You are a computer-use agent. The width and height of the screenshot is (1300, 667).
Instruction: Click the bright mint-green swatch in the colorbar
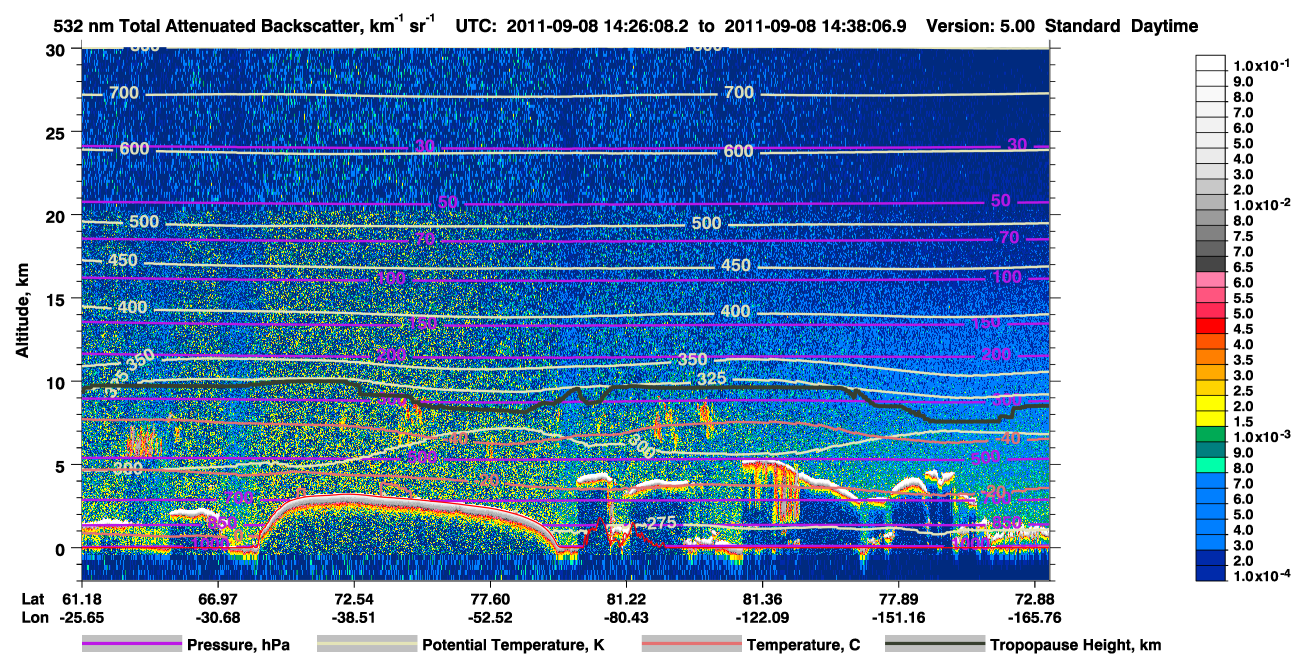pyautogui.click(x=1210, y=465)
